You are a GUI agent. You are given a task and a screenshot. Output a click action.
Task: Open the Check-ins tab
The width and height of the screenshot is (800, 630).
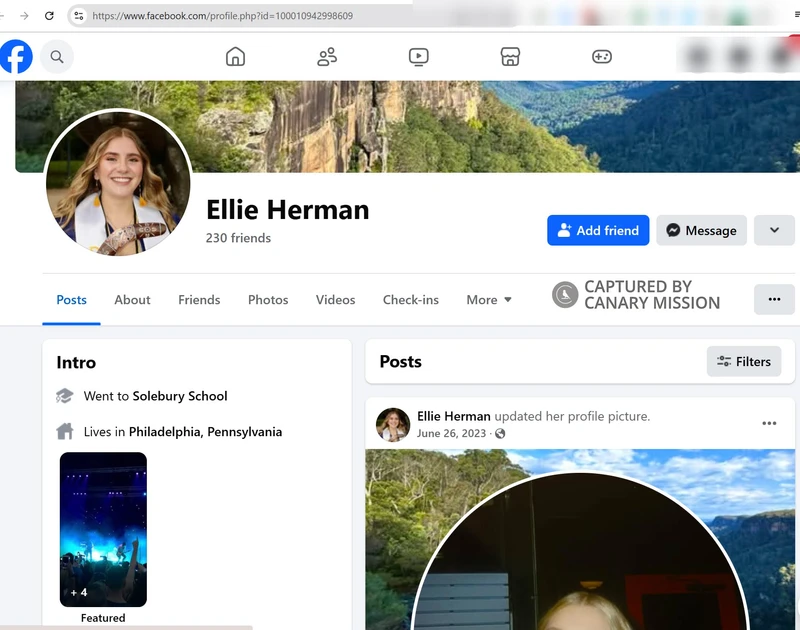click(x=410, y=300)
